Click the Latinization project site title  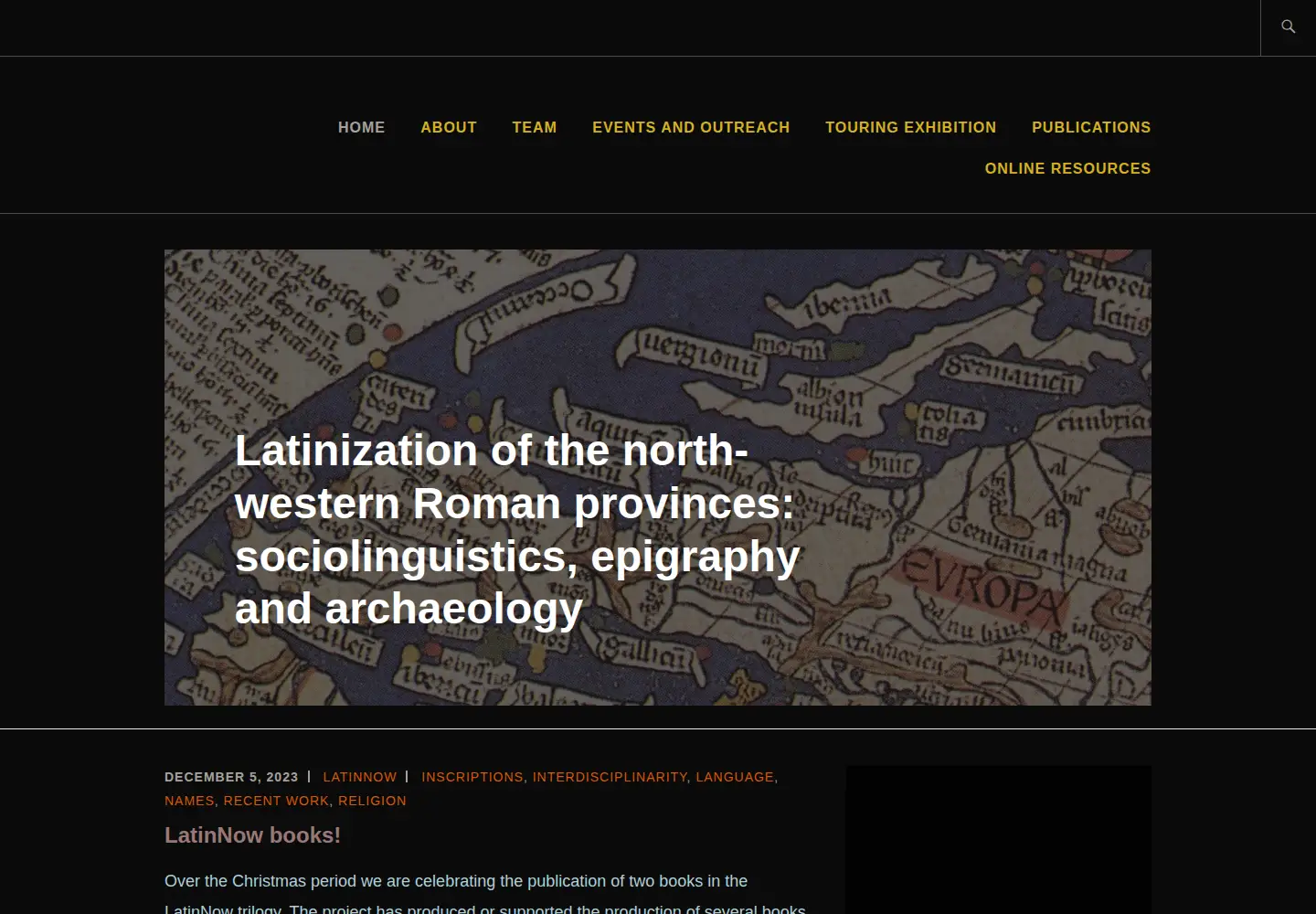(x=517, y=529)
